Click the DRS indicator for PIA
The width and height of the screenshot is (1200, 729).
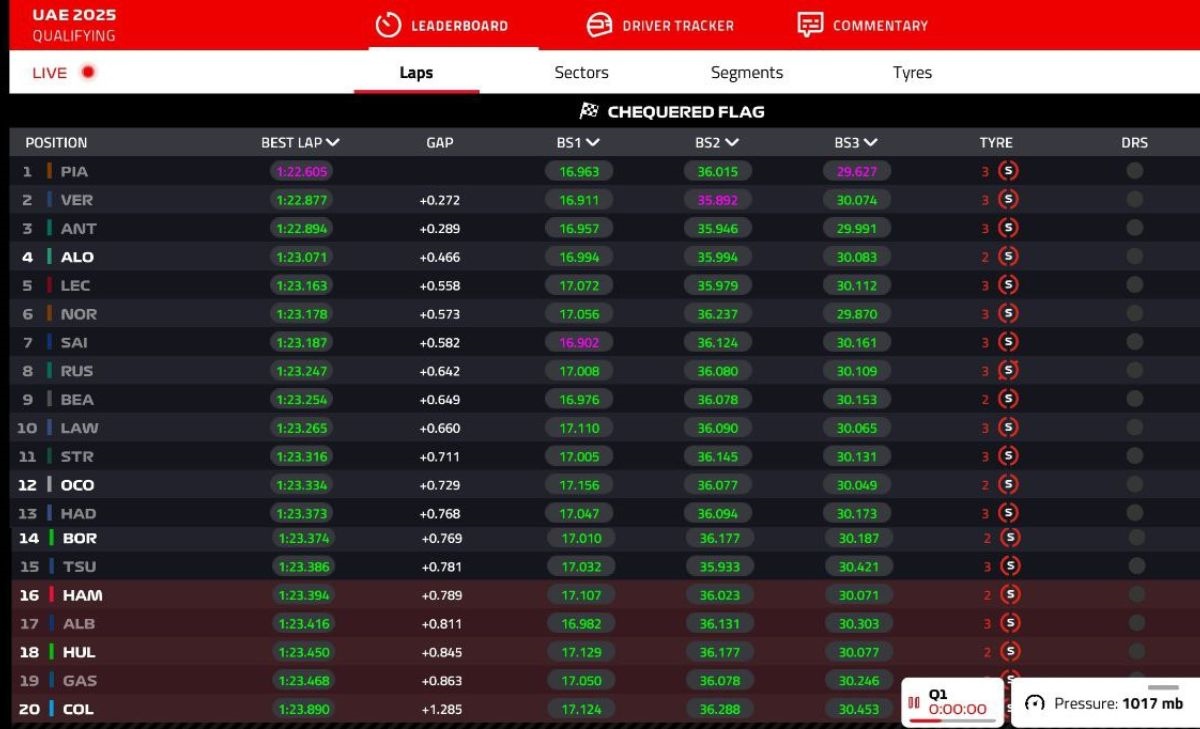pos(1134,171)
